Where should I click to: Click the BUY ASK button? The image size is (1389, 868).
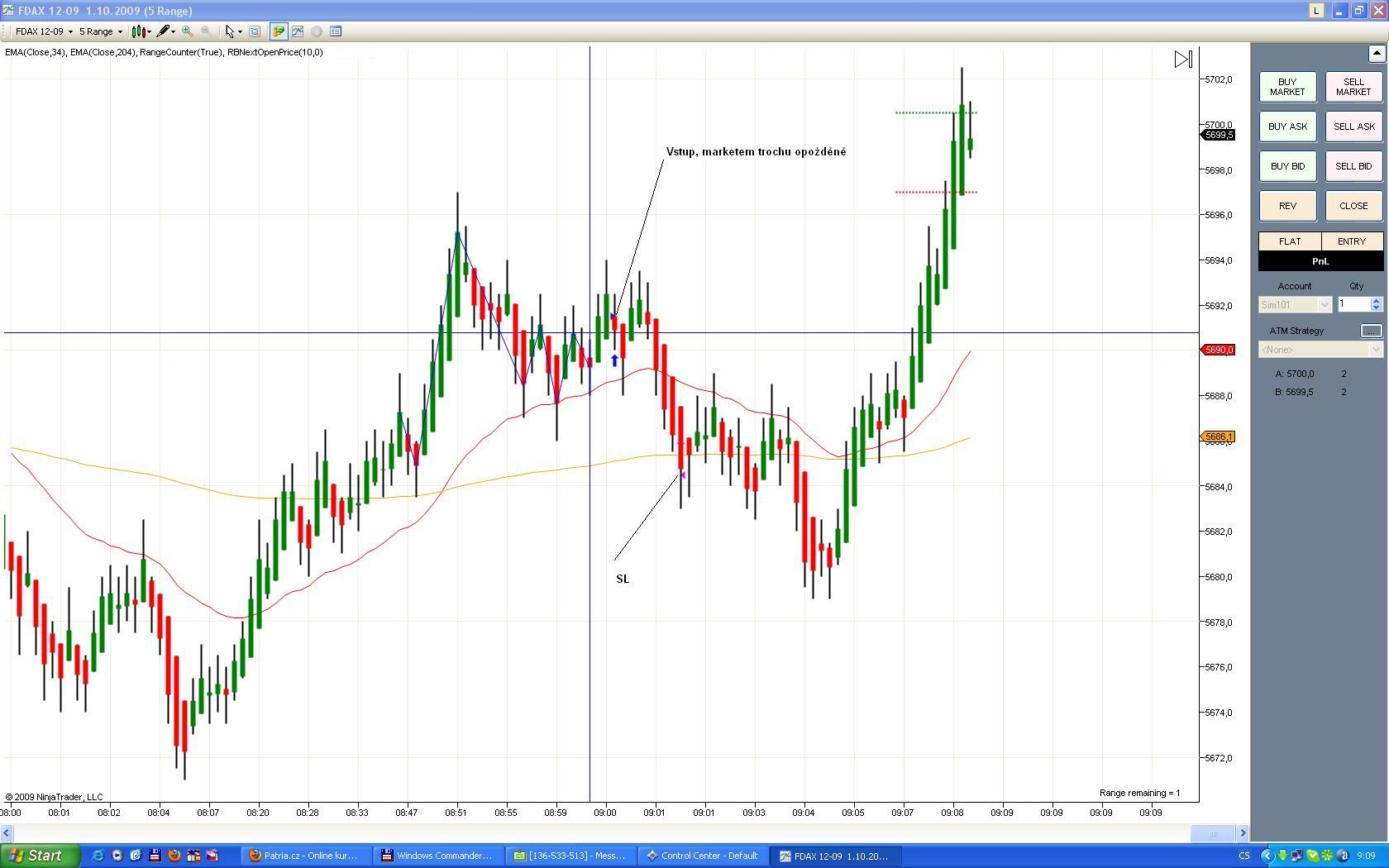[1287, 126]
